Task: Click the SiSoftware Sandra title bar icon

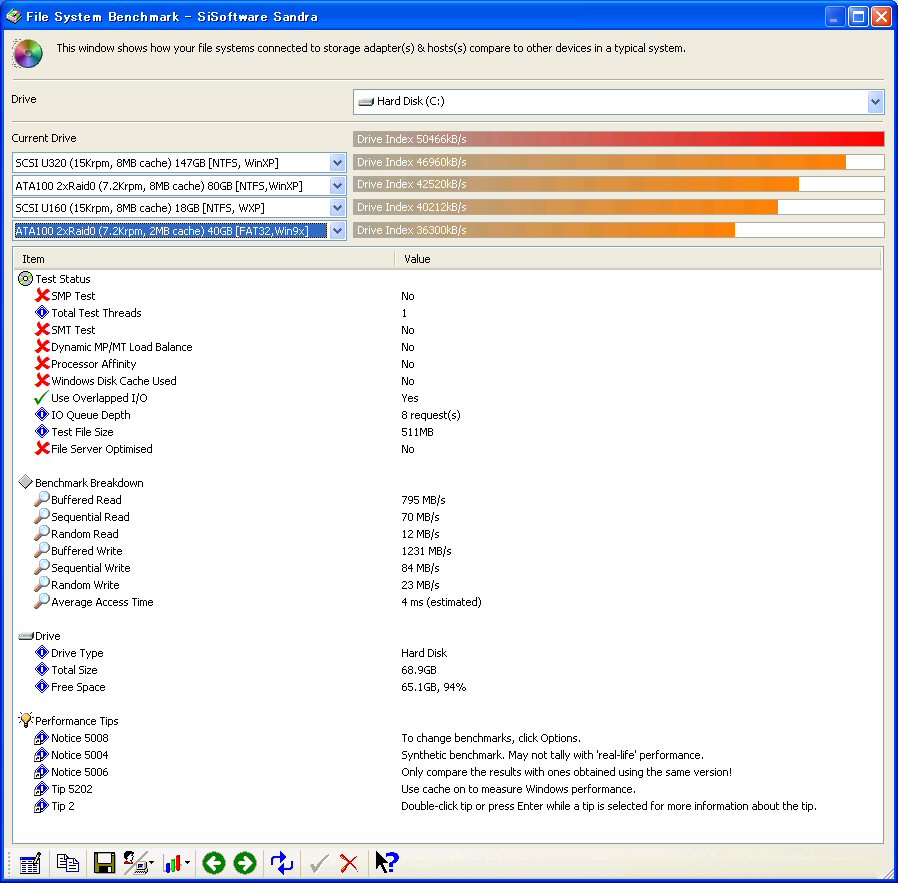Action: (x=13, y=16)
